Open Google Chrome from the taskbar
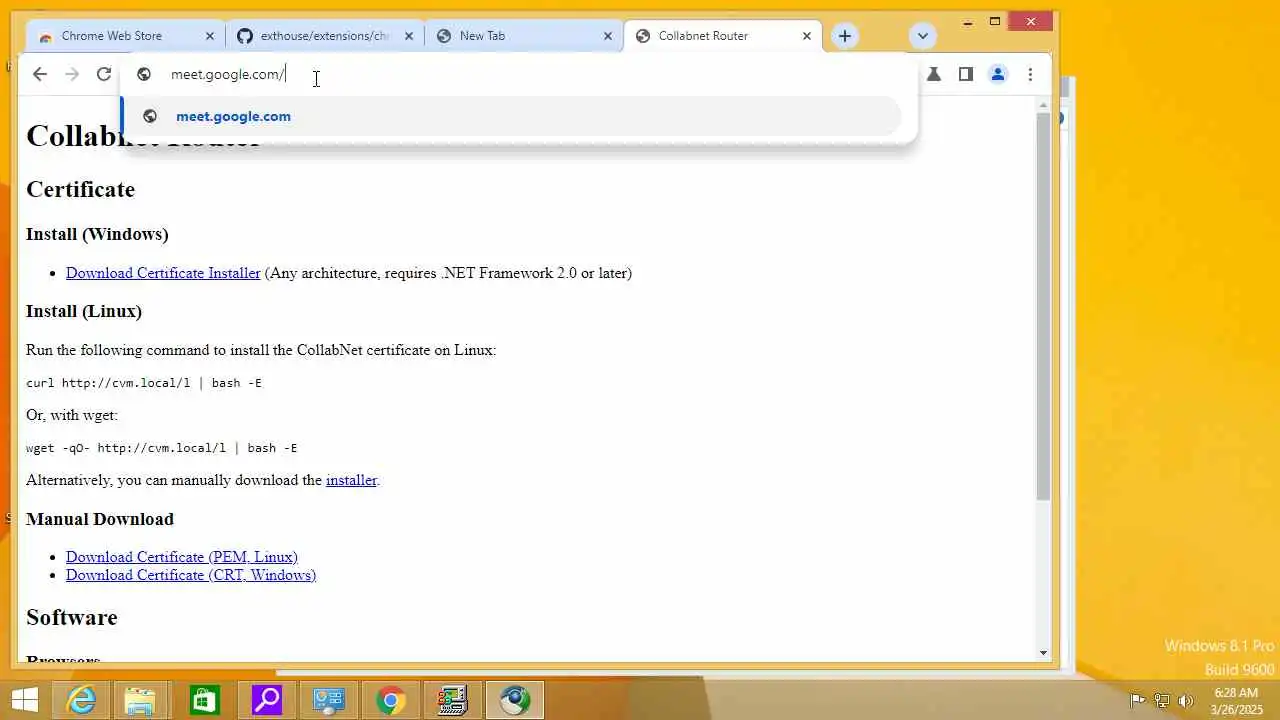 391,700
